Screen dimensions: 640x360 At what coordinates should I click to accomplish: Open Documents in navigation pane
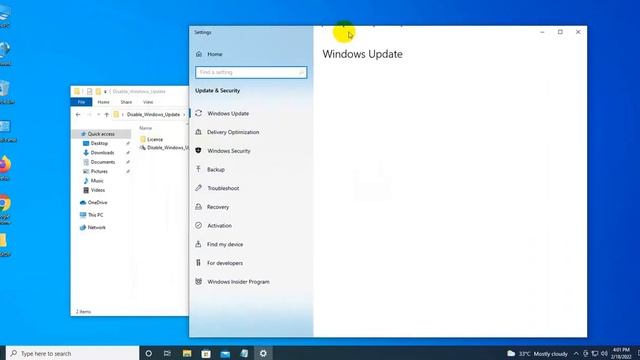pyautogui.click(x=102, y=162)
